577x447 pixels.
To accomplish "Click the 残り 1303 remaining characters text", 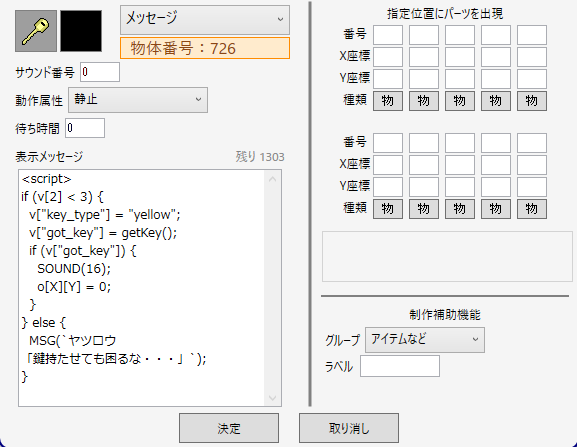I will coord(260,157).
